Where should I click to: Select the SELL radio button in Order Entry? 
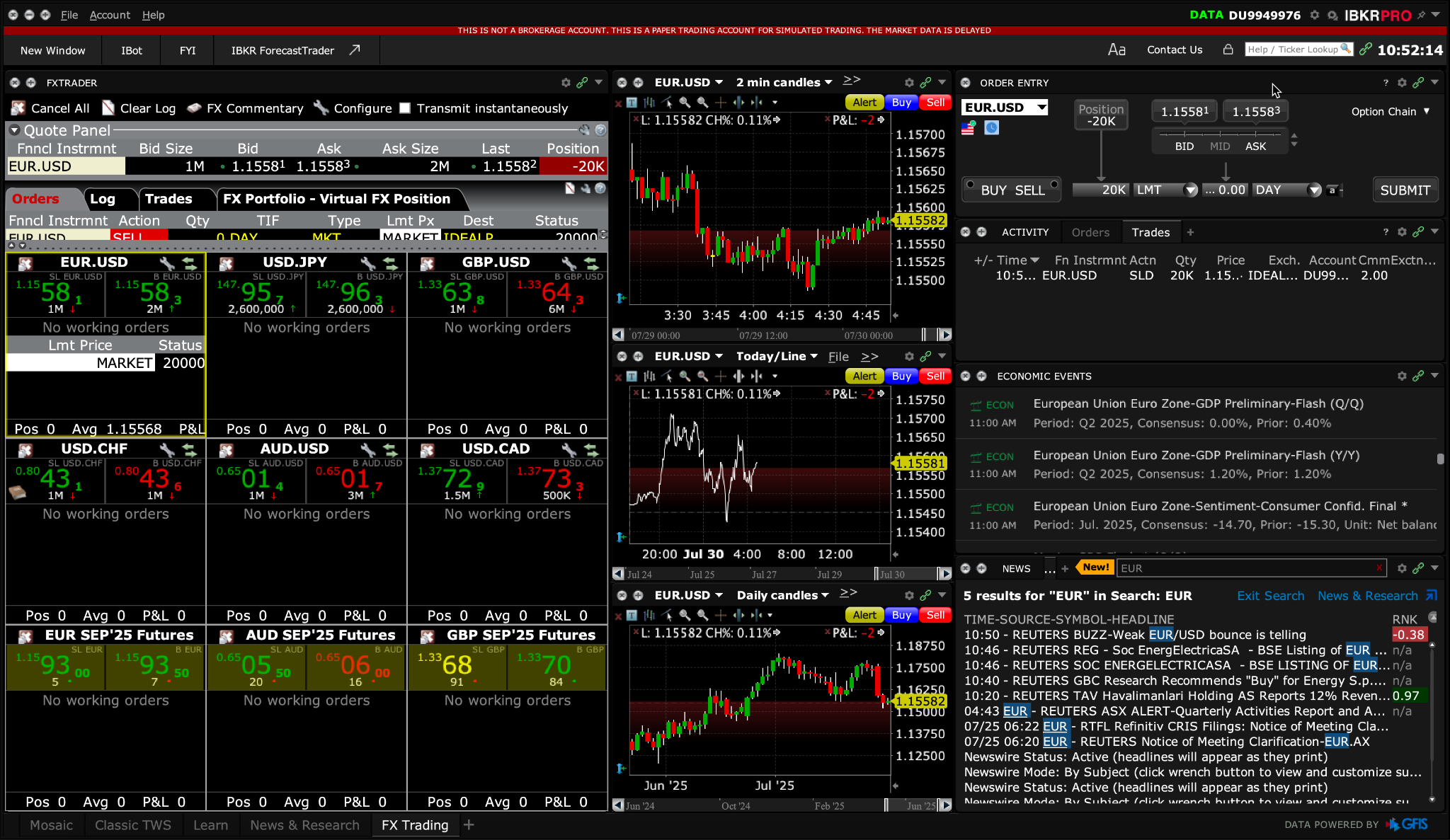tap(1054, 185)
